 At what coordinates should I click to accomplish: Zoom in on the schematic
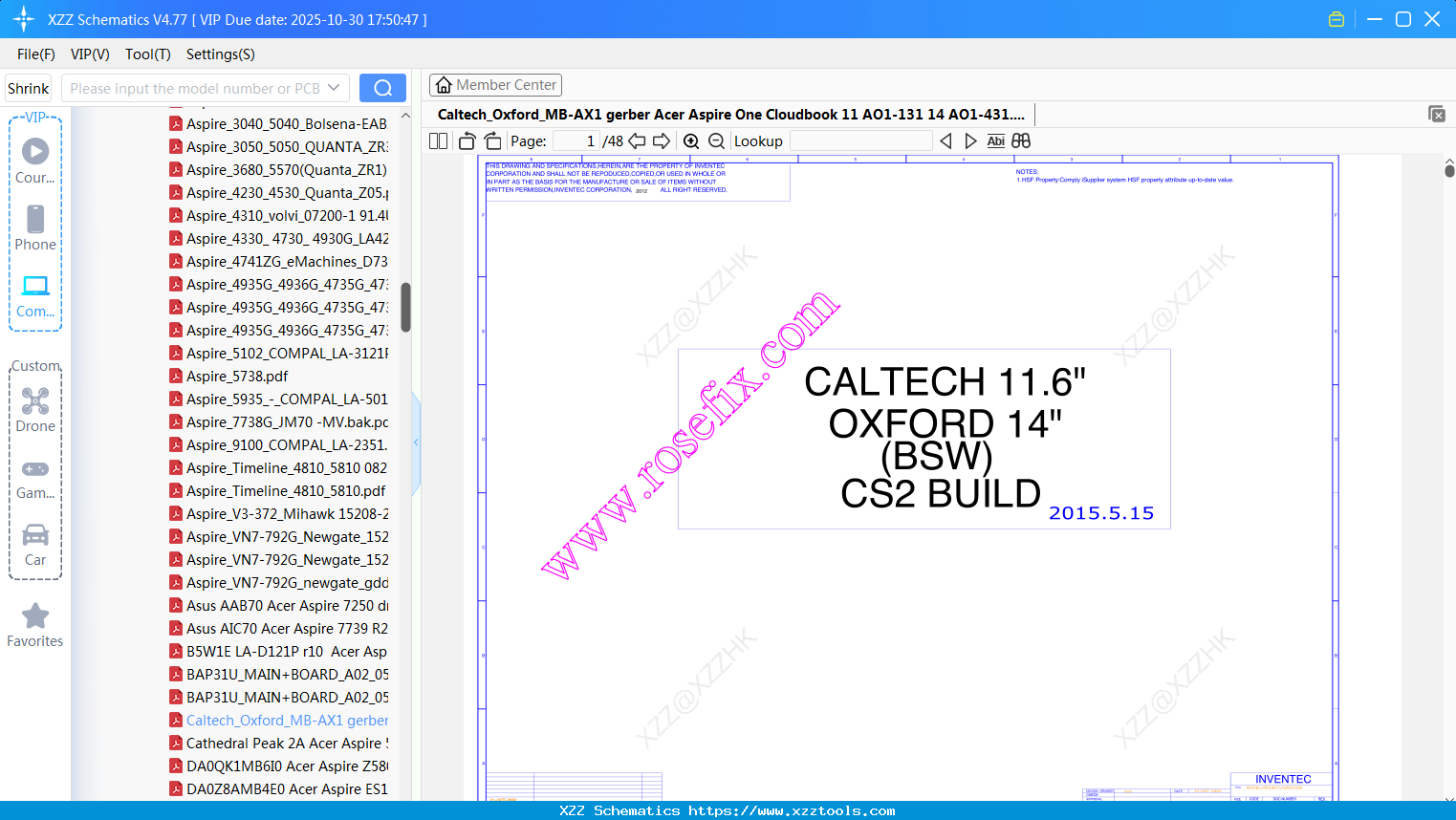coord(691,140)
